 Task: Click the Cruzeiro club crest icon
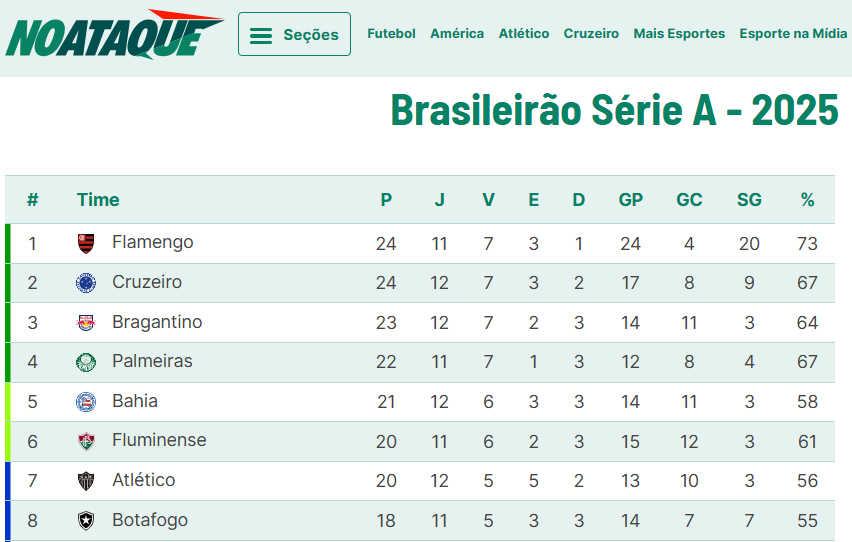tap(86, 283)
